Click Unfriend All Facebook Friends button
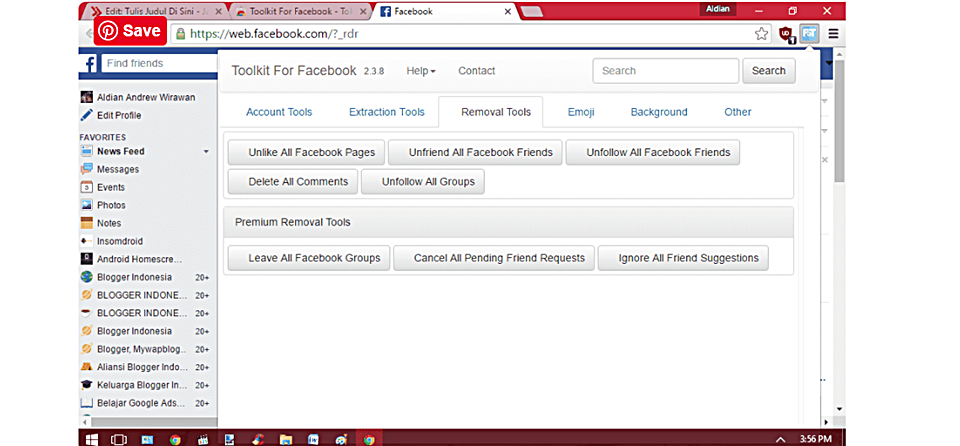This screenshot has width=960, height=446. pos(475,153)
